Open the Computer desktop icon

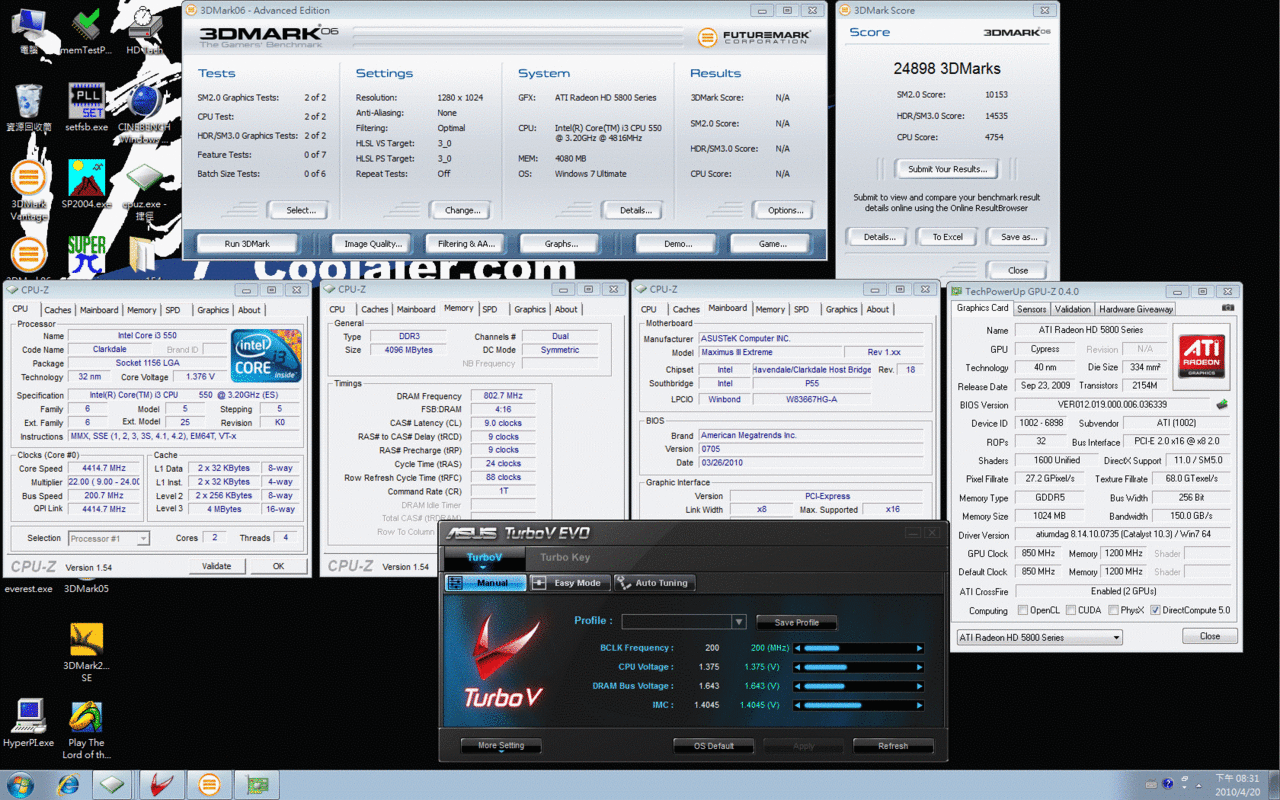click(29, 30)
